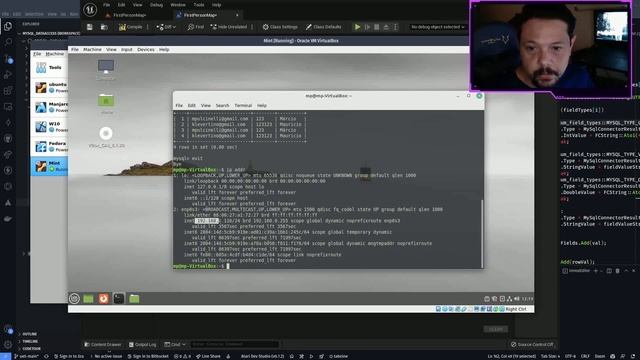Select the Manjaro VM in VirtualBox list
The height and width of the screenshot is (360, 640).
point(49,107)
